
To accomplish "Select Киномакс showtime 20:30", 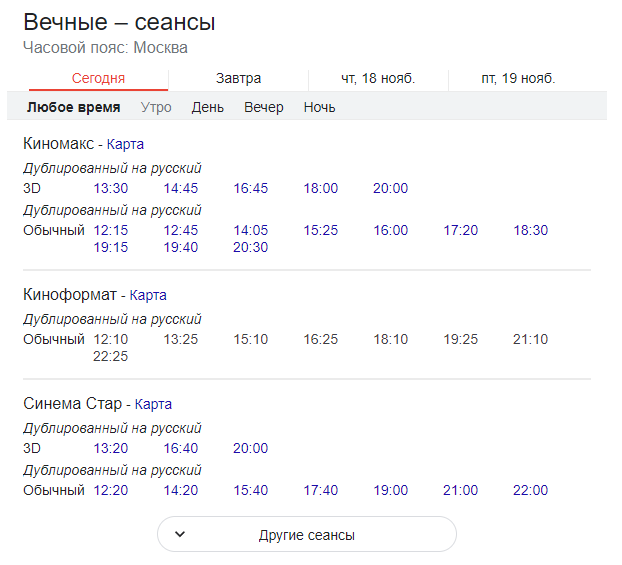I will click(251, 247).
